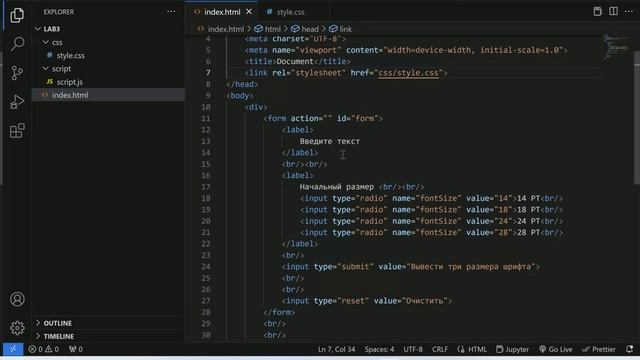Click the title text 'Document'
The width and height of the screenshot is (640, 360).
point(295,61)
